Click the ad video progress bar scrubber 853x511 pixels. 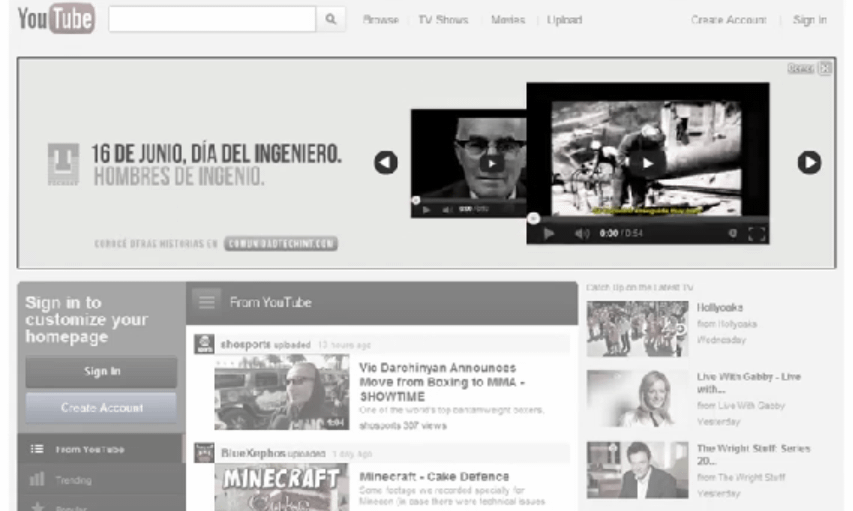click(x=534, y=218)
